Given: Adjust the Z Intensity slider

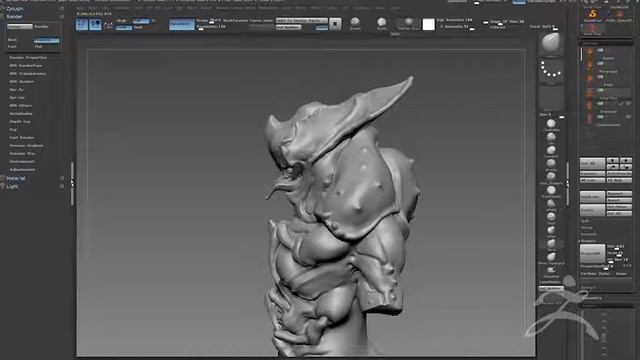Looking at the screenshot, I should [456, 27].
